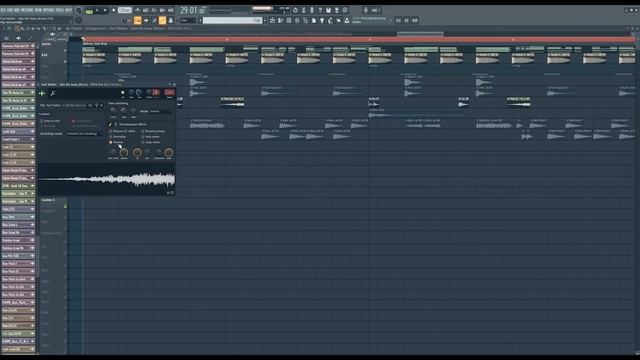Image resolution: width=640 pixels, height=360 pixels.
Task: Open the View piano roll shortcut icon
Action: click(281, 20)
